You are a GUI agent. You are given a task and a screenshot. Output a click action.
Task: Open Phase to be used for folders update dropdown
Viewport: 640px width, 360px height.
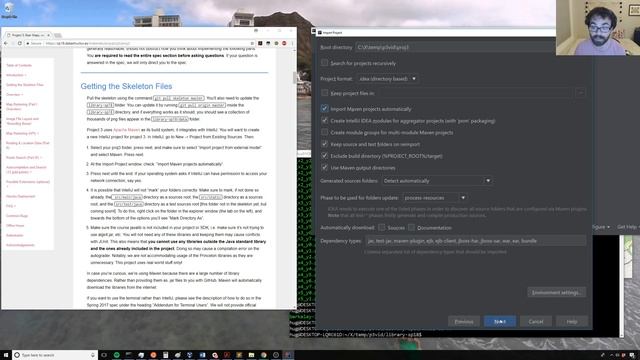(x=435, y=198)
